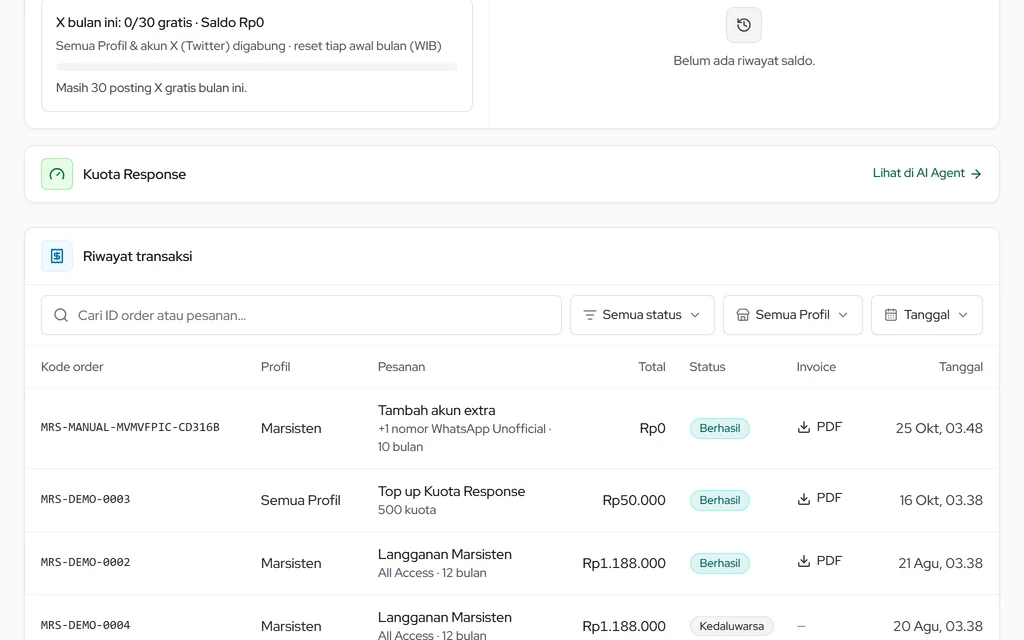Click the Belum ada riwayat saldo message
Viewport: 1024px width, 640px height.
[744, 61]
